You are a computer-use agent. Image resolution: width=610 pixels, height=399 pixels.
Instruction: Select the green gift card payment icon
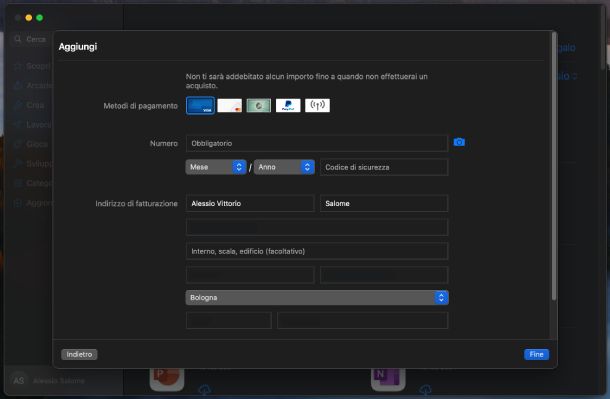point(259,105)
